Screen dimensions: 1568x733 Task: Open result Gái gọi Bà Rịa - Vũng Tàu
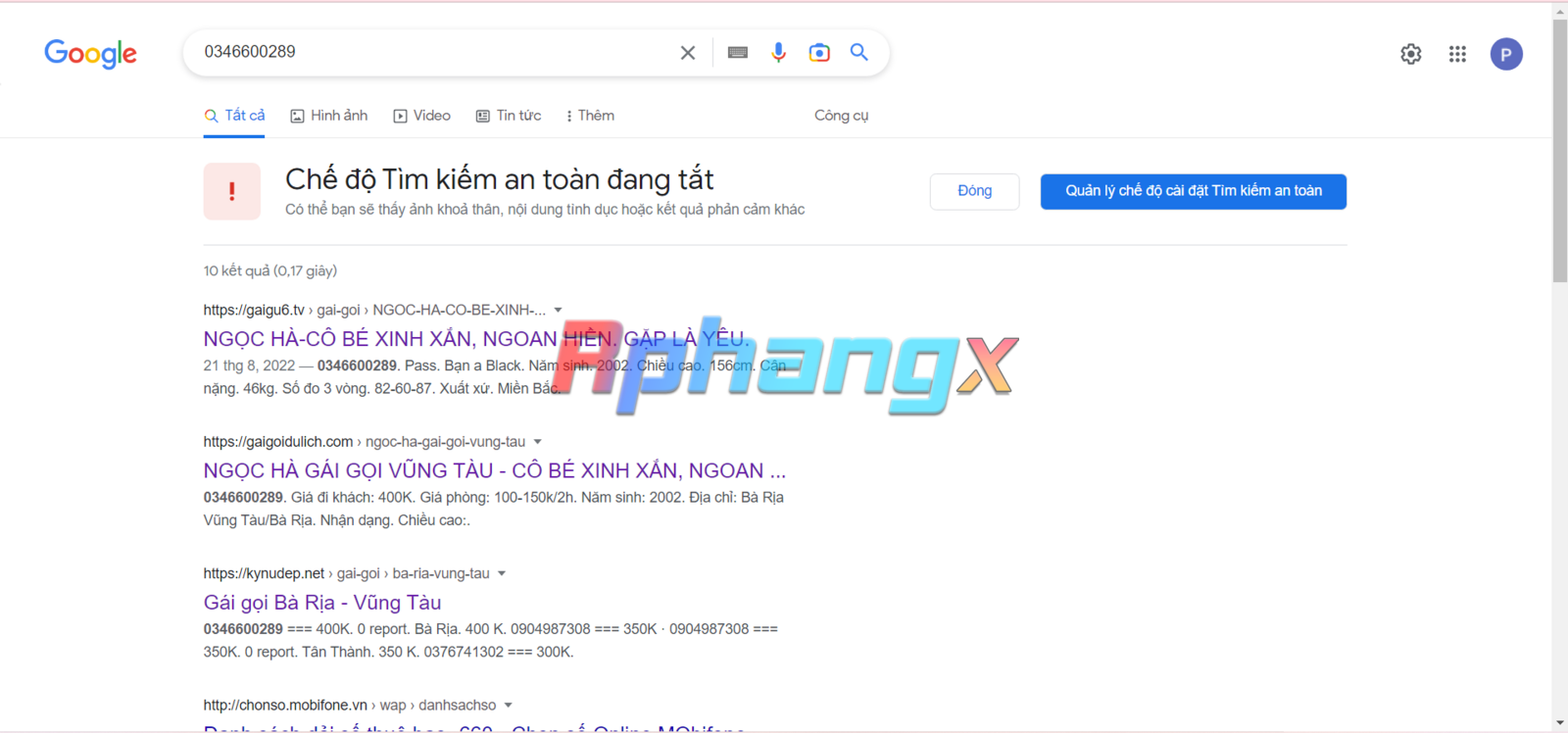click(x=322, y=603)
